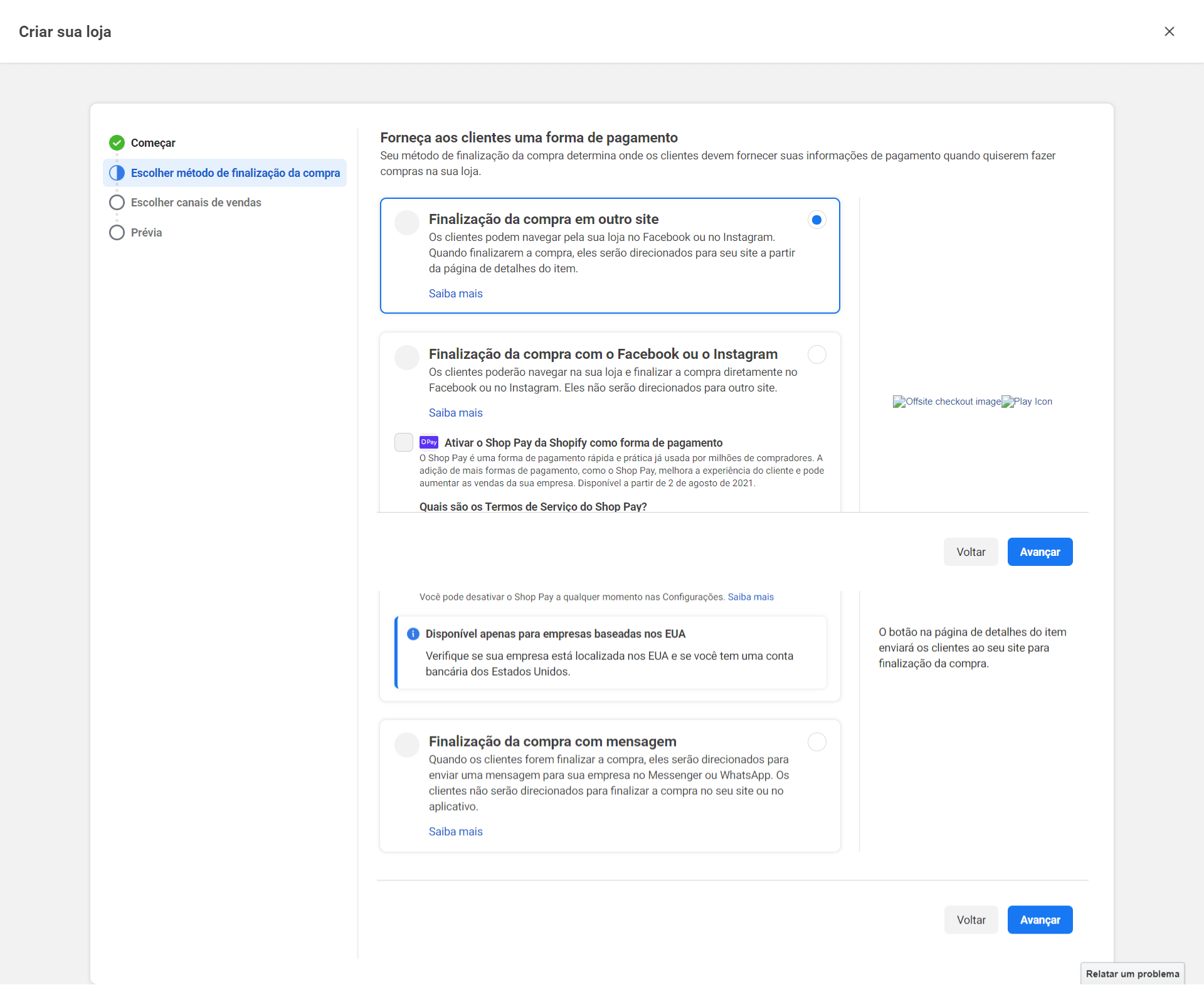This screenshot has width=1204, height=985.
Task: Click the blue info icon for EUA notice
Action: click(413, 634)
